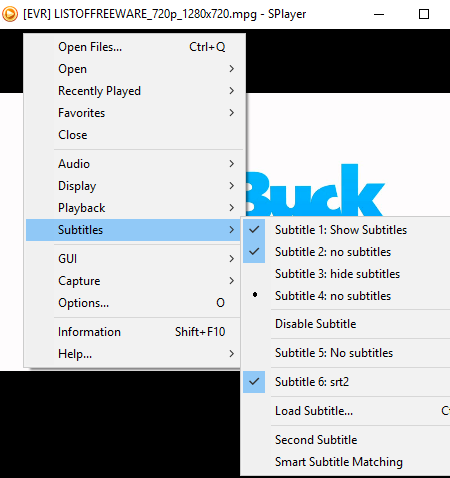Click the checkmark beside Subtitle 1
The width and height of the screenshot is (450, 478).
[254, 230]
